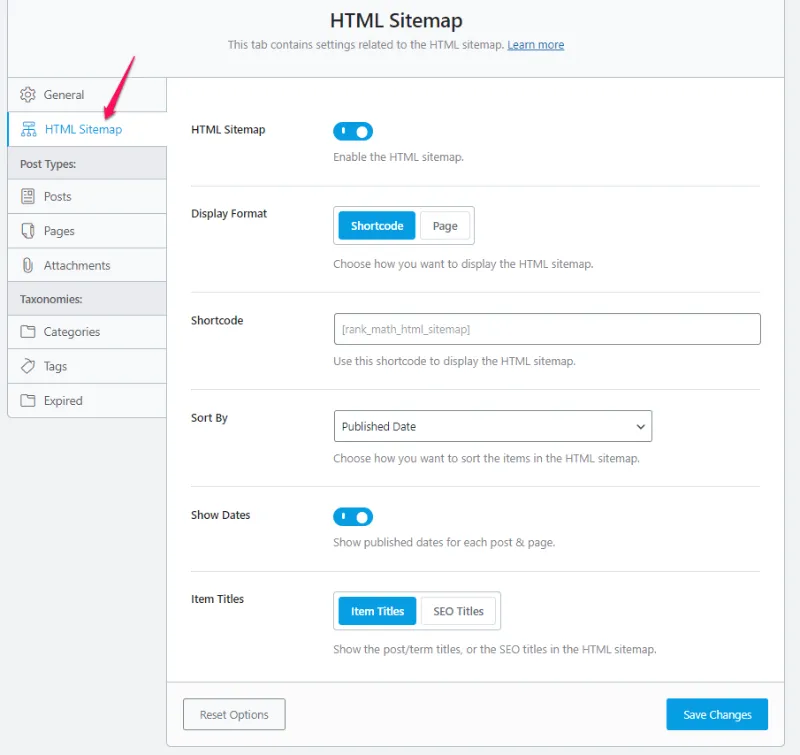Disable the HTML Sitemap toggle
This screenshot has width=800, height=755.
click(352, 130)
